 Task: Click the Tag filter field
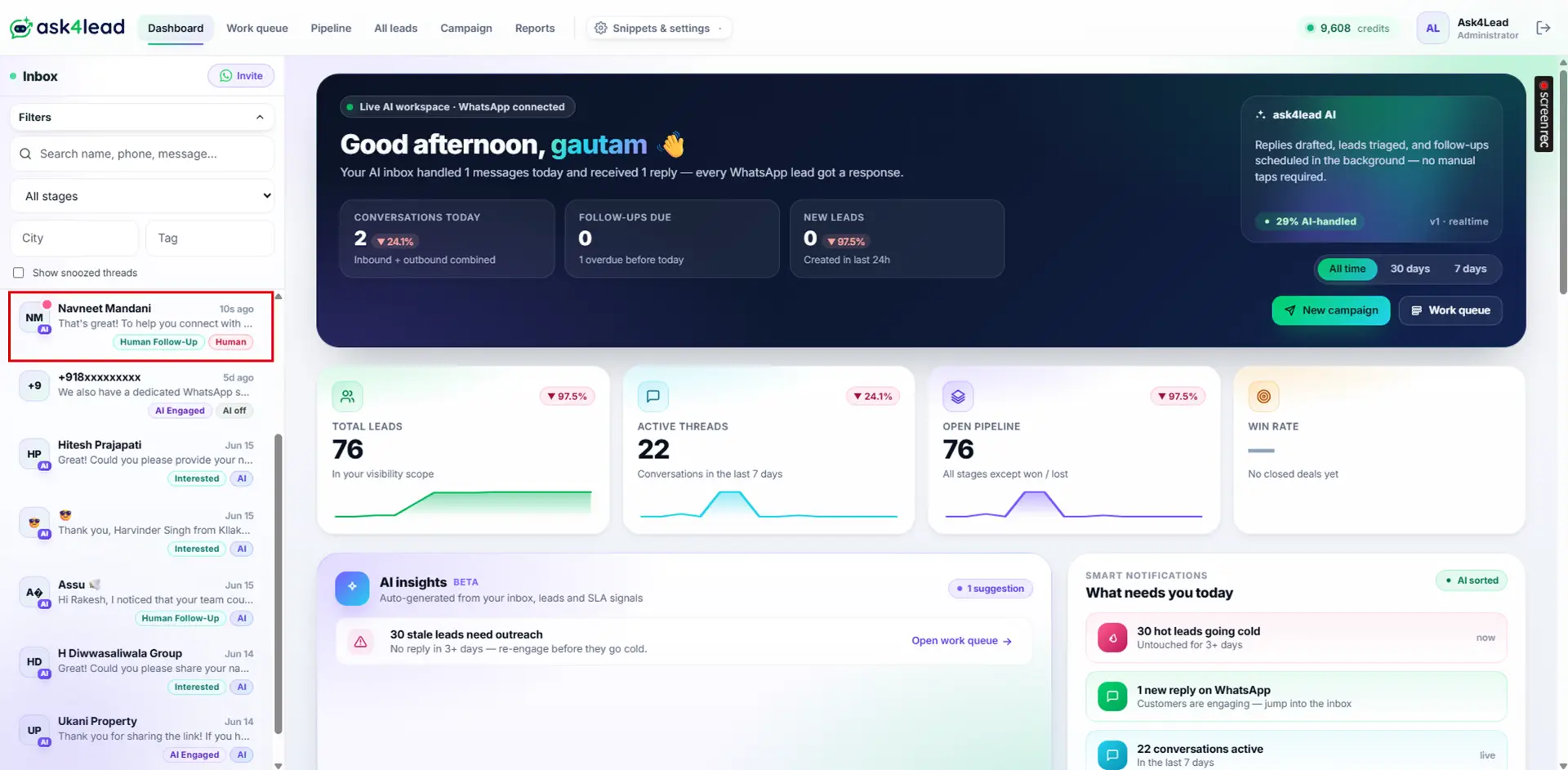[210, 238]
